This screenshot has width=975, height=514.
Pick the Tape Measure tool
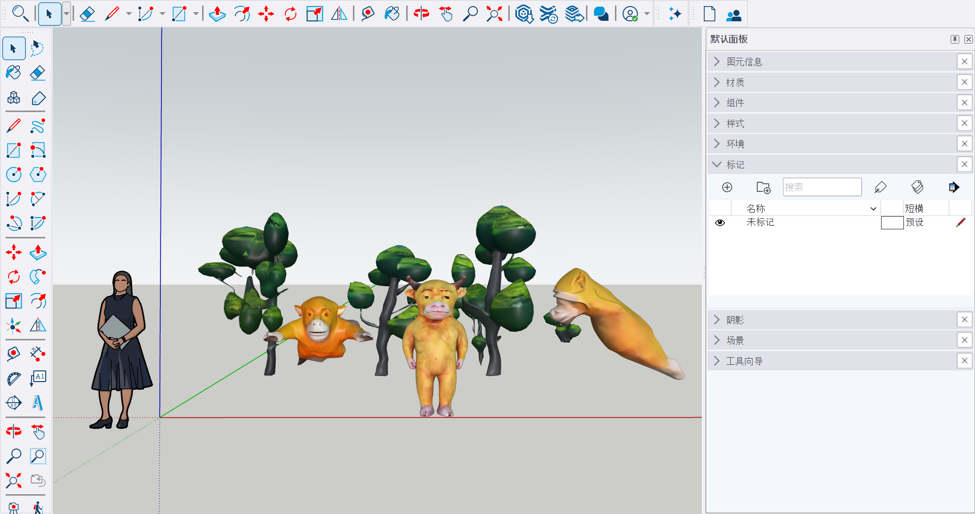point(13,354)
